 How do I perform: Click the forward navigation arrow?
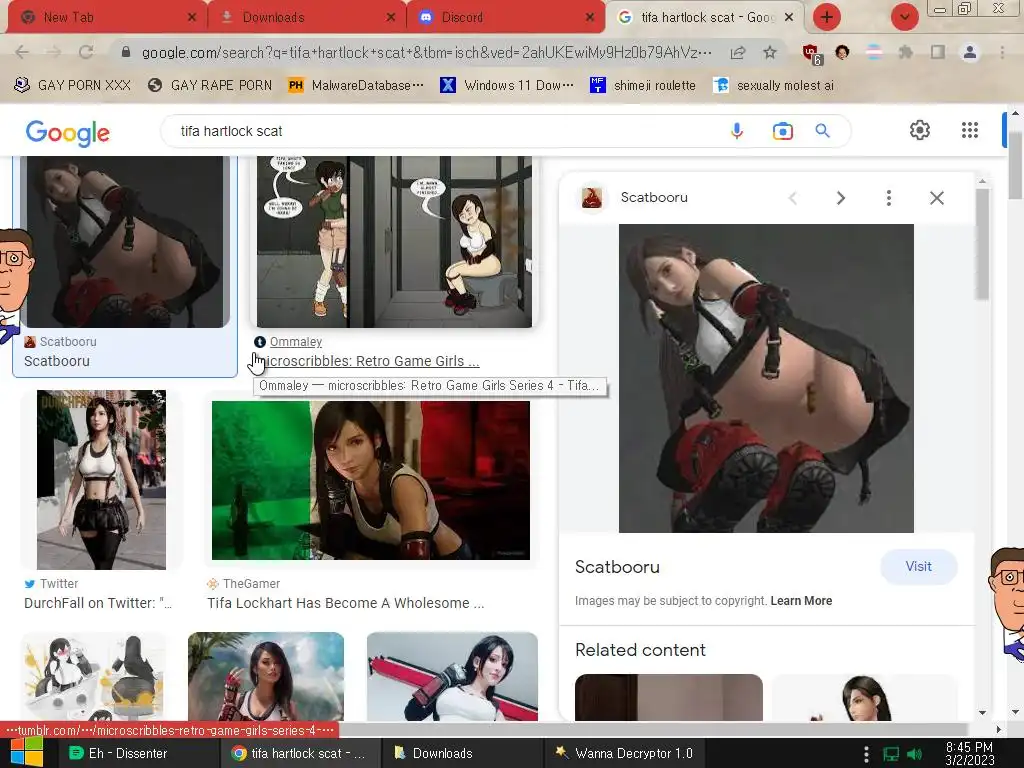(54, 52)
